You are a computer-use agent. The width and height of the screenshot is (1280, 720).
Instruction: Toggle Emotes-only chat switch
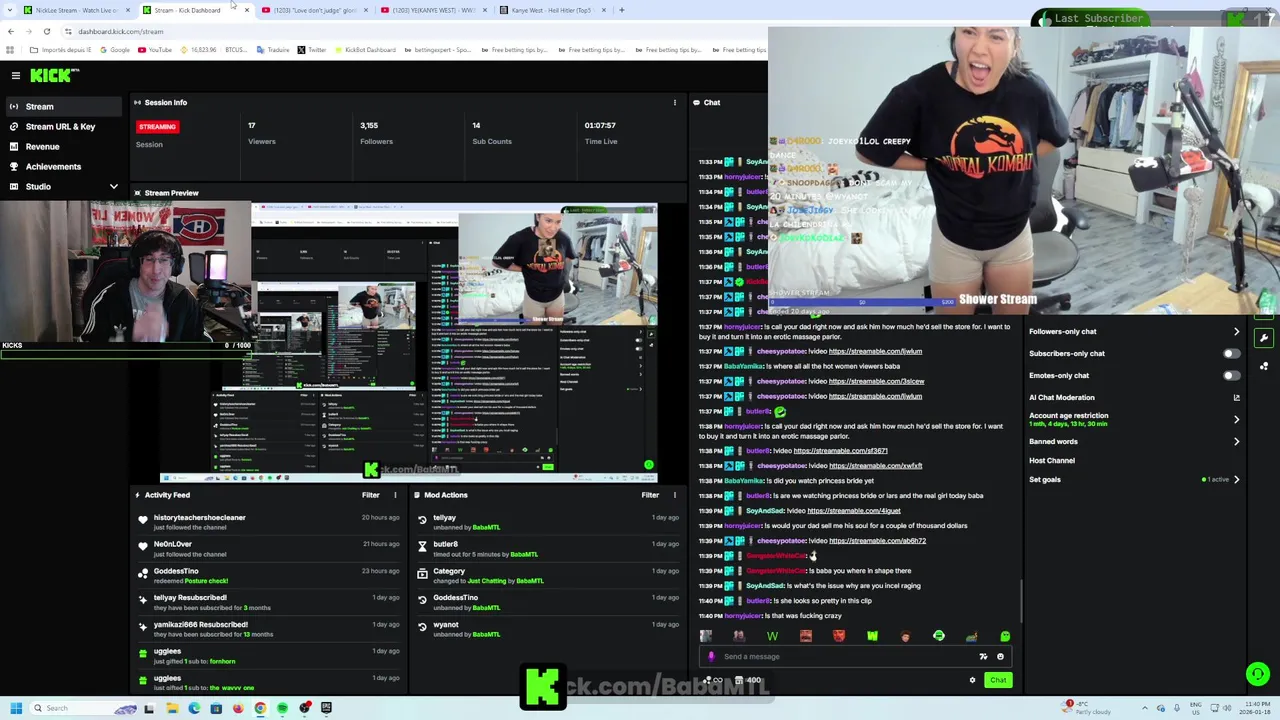coord(1231,375)
